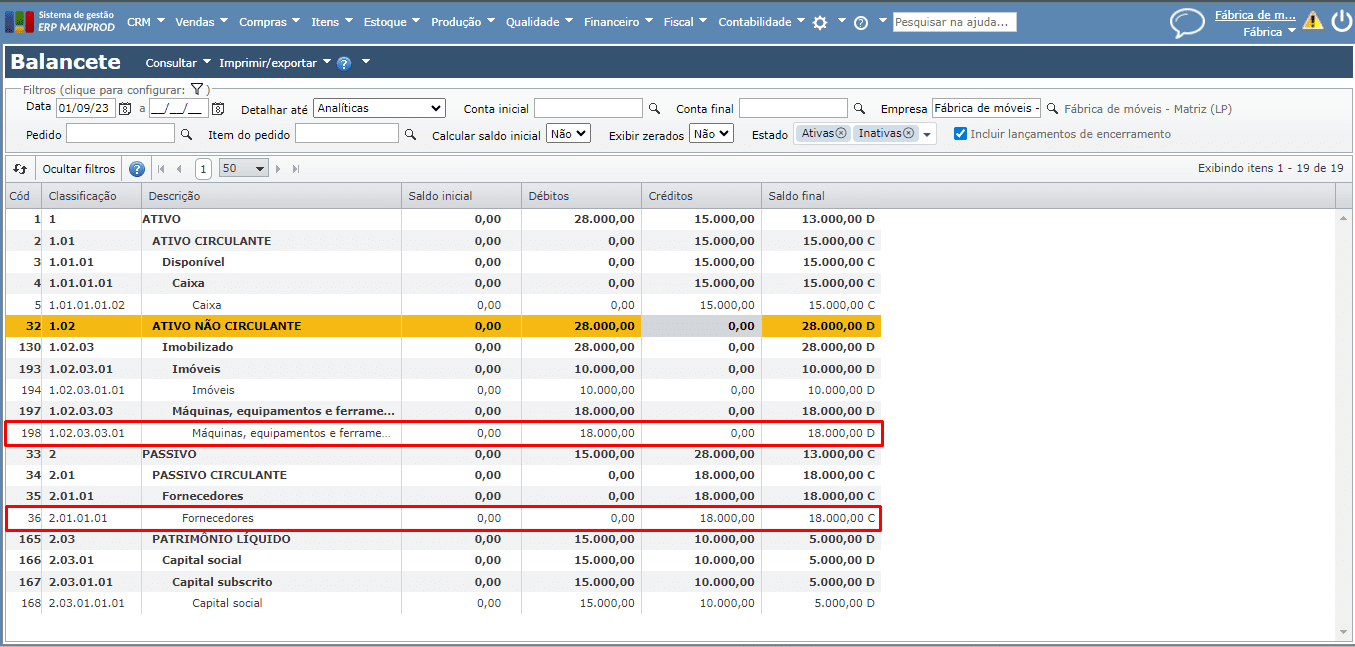Viewport: 1355px width, 647px height.
Task: Remove the Ativas tag from Estado
Action: click(x=841, y=133)
